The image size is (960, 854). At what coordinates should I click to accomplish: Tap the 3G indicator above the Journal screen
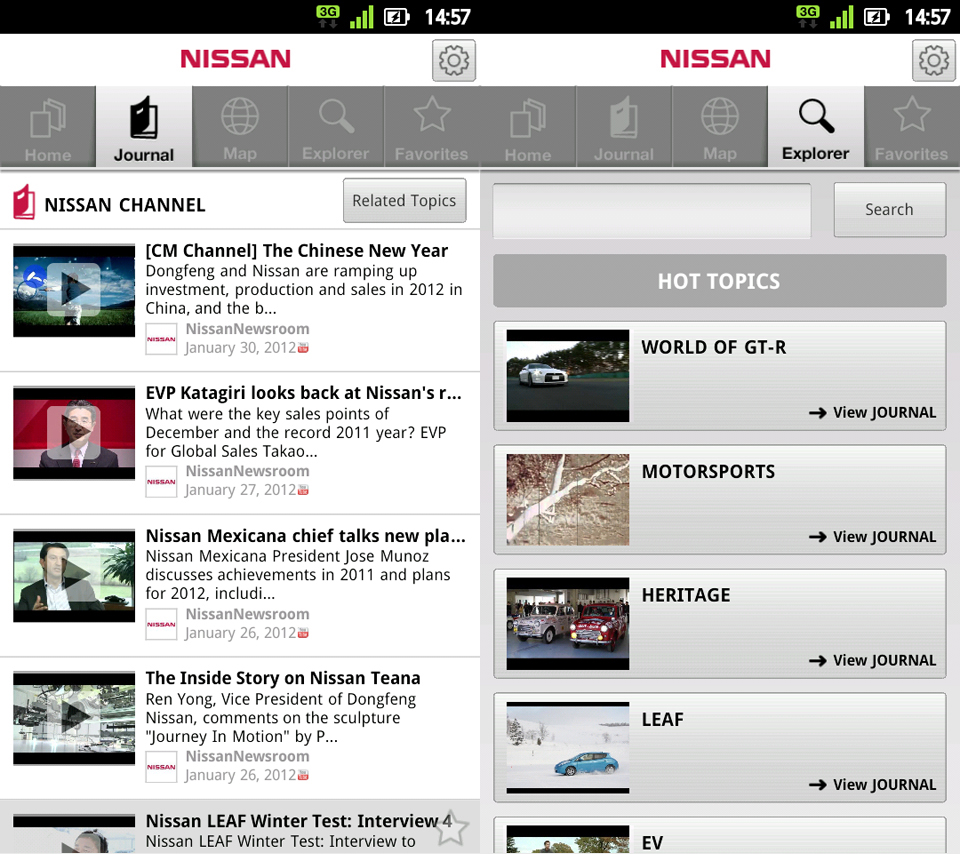coord(328,17)
